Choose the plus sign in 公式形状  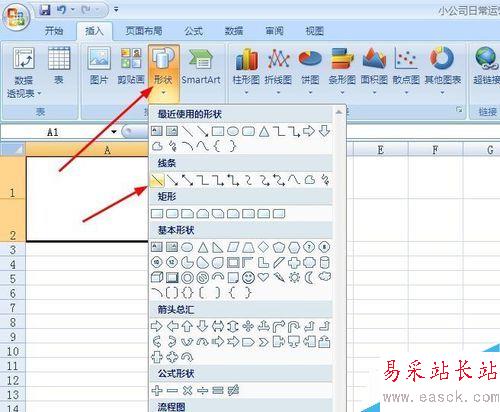click(157, 390)
